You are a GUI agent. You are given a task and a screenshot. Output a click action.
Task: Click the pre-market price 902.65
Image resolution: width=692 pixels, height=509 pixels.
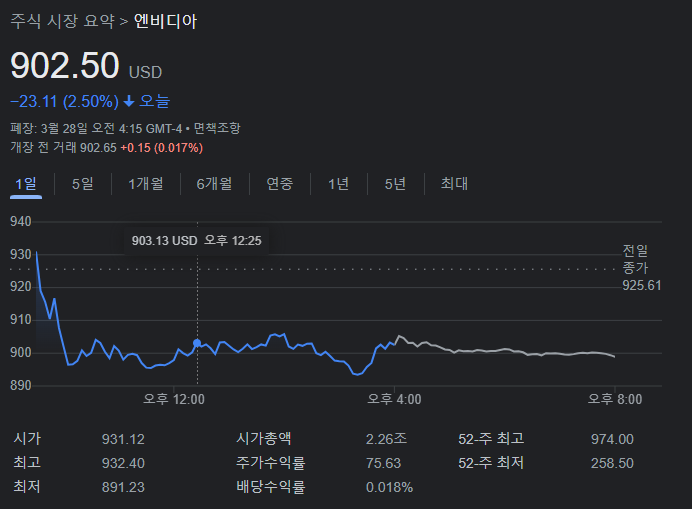click(98, 148)
